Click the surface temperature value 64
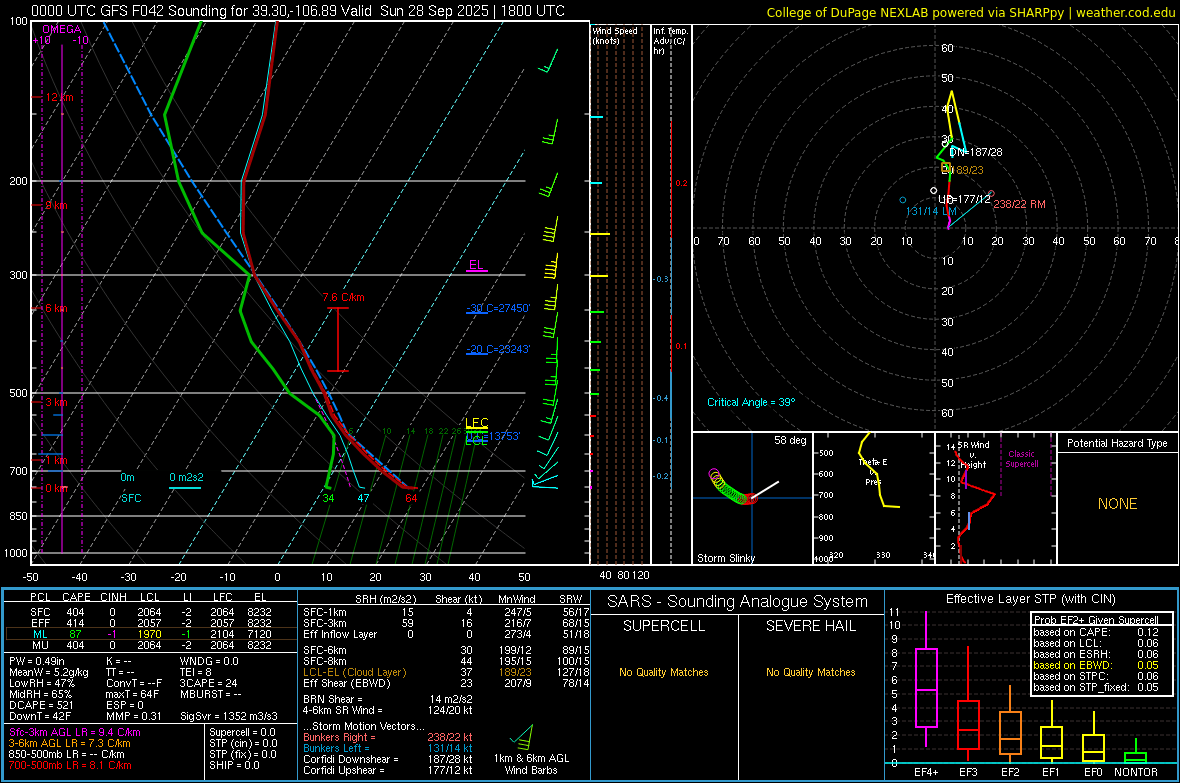 (x=411, y=498)
